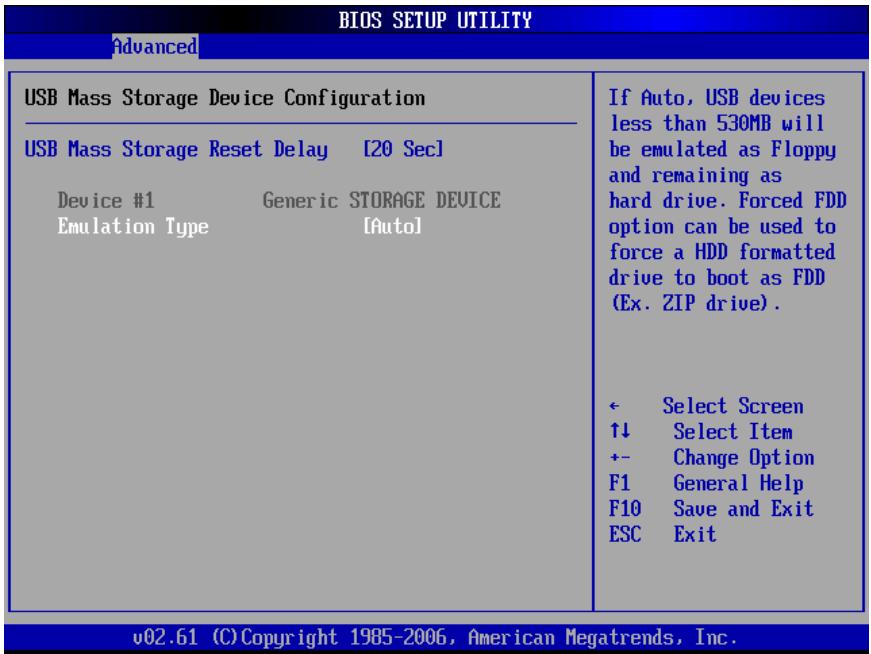Click the Device #1 entry
This screenshot has width=871, height=654.
pos(106,201)
